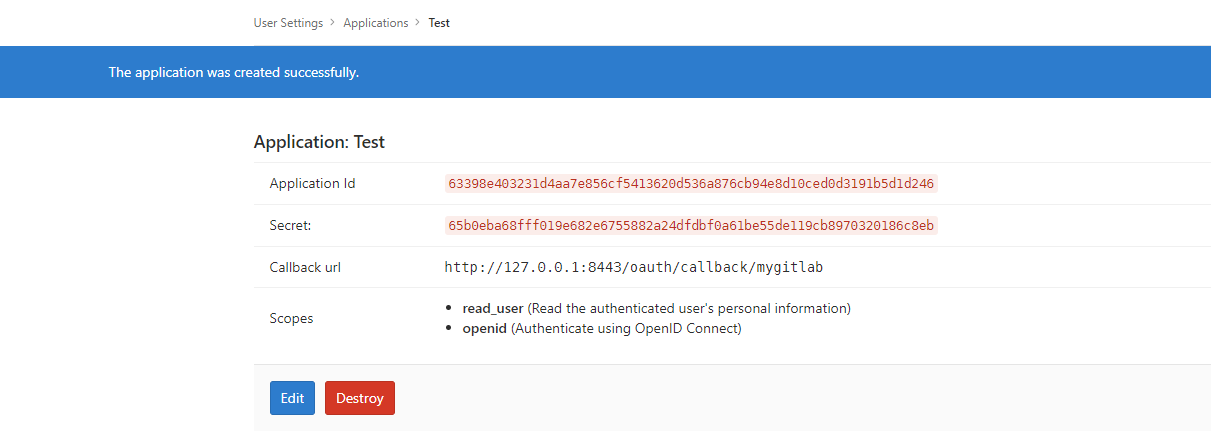Click the chevron after User Settings

click(333, 23)
